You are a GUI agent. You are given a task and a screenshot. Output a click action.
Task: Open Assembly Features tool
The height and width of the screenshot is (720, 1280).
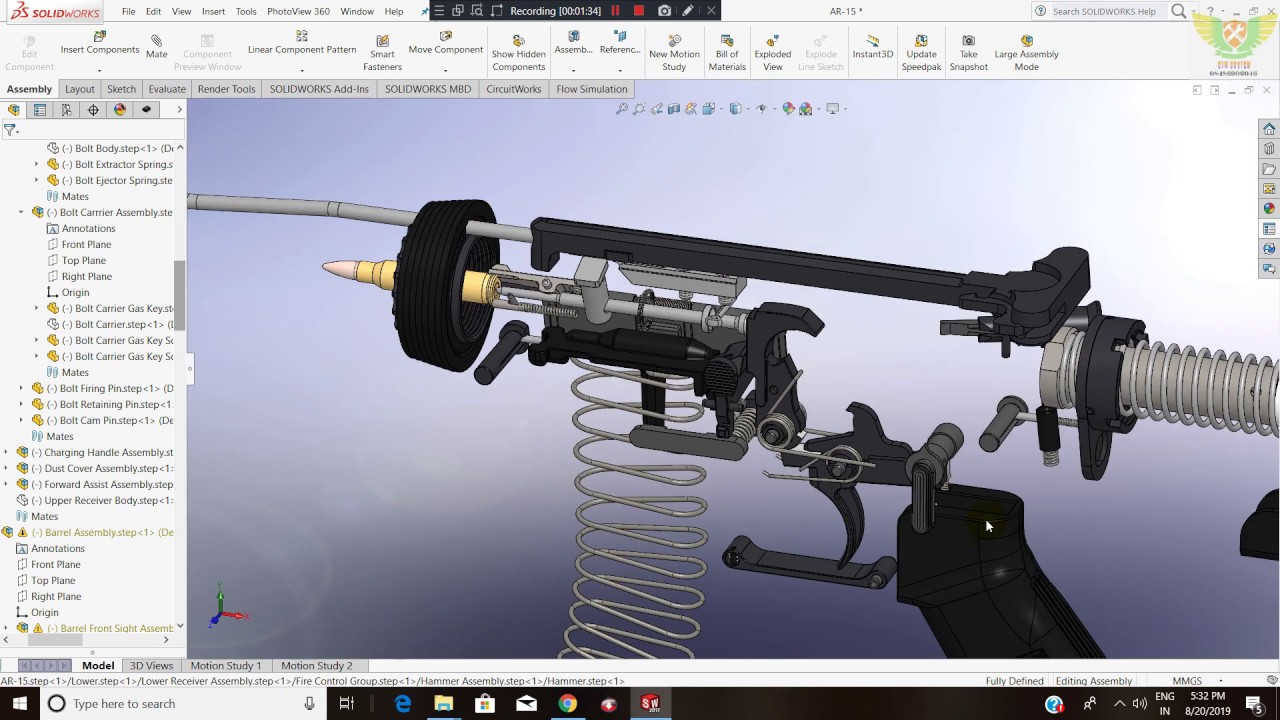(x=573, y=43)
